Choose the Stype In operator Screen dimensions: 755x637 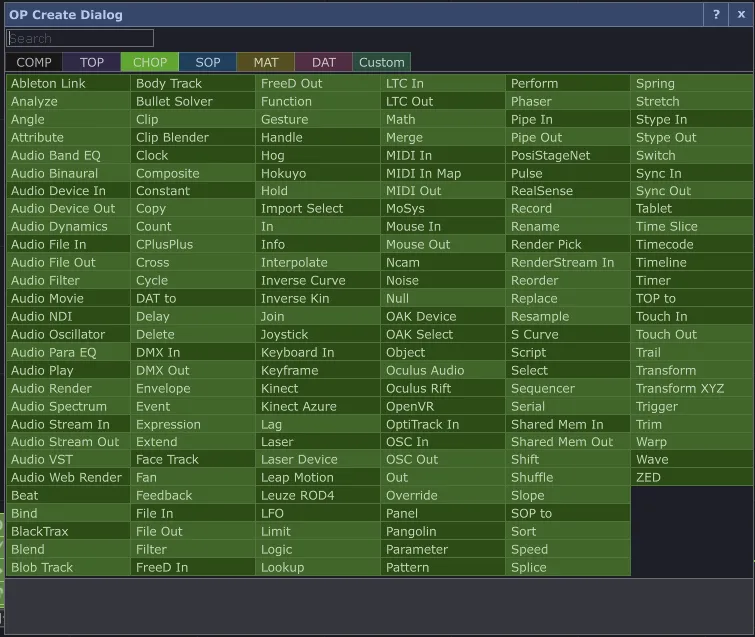[692, 119]
